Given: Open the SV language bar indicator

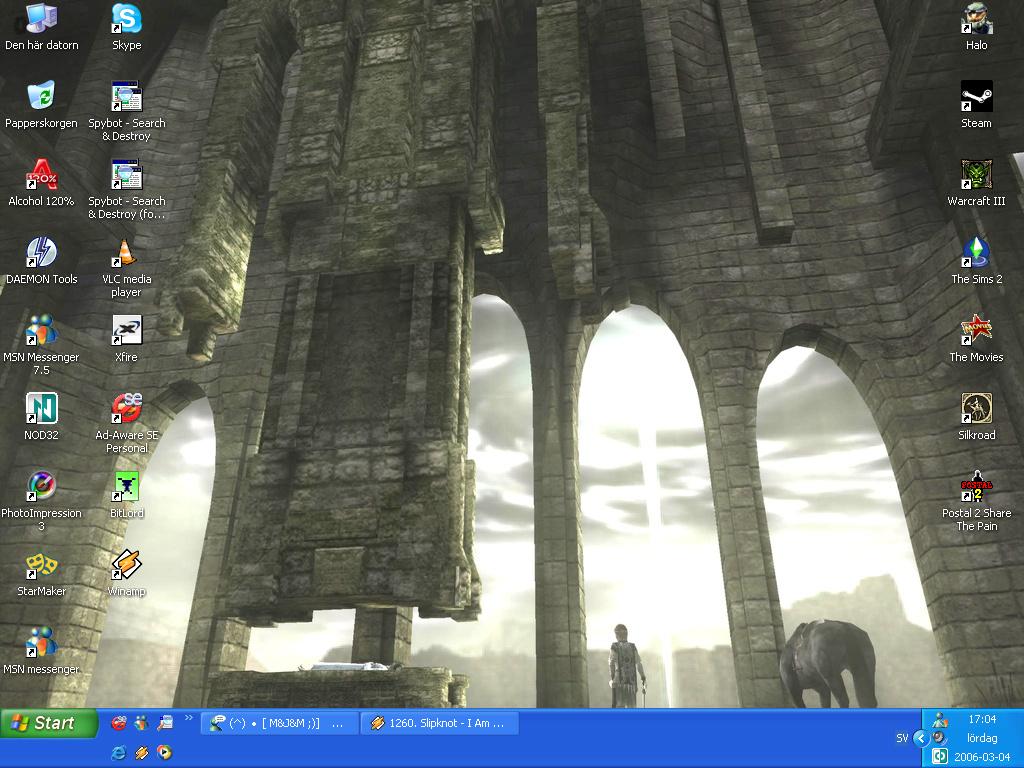Looking at the screenshot, I should [902, 738].
